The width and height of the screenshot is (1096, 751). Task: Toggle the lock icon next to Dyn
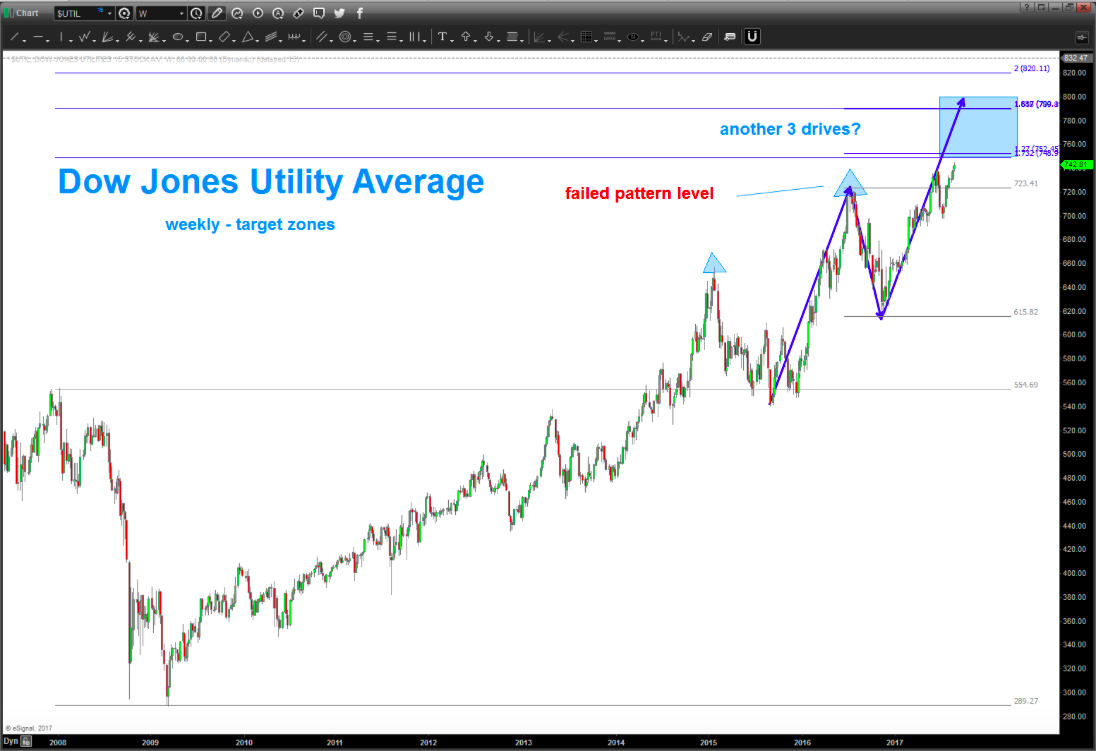[x=27, y=741]
